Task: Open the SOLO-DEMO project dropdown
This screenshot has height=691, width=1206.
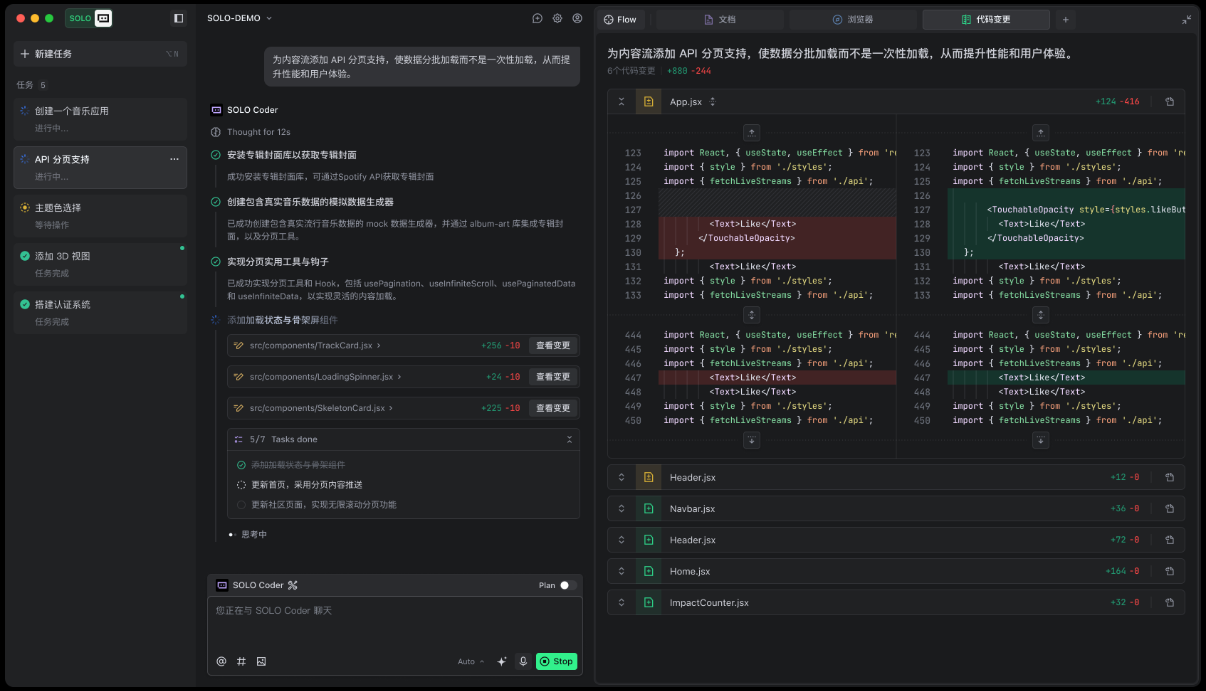Action: pyautogui.click(x=240, y=18)
